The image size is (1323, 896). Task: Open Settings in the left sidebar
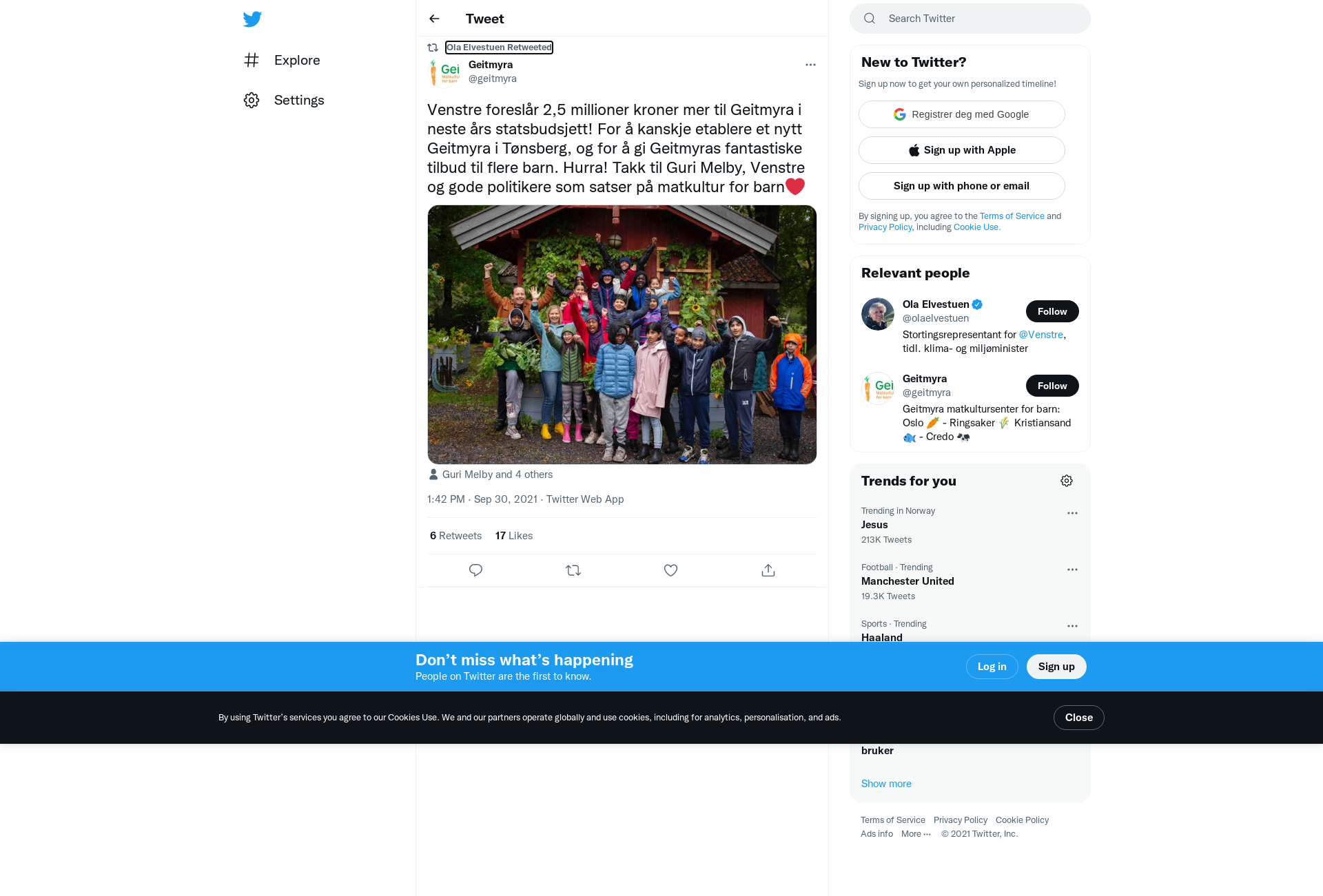pyautogui.click(x=284, y=101)
